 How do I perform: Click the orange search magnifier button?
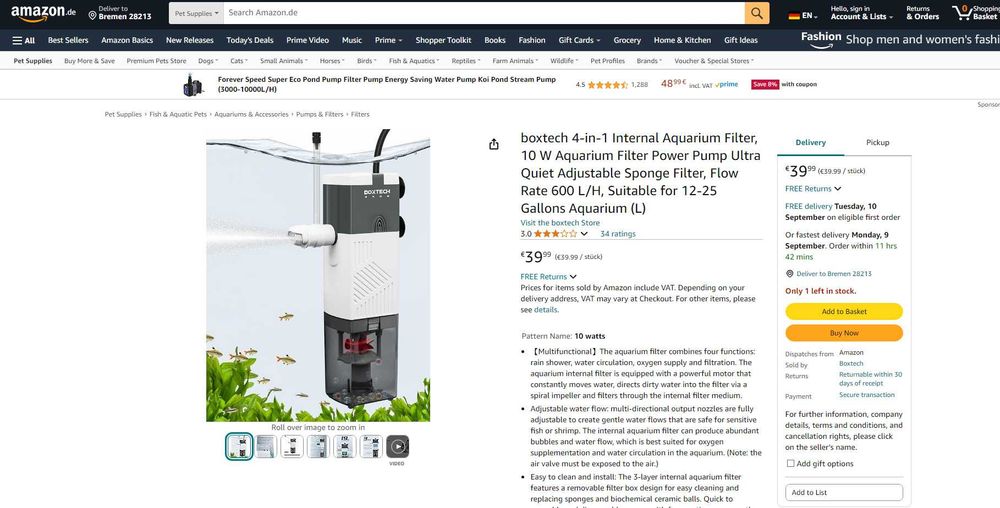(756, 13)
